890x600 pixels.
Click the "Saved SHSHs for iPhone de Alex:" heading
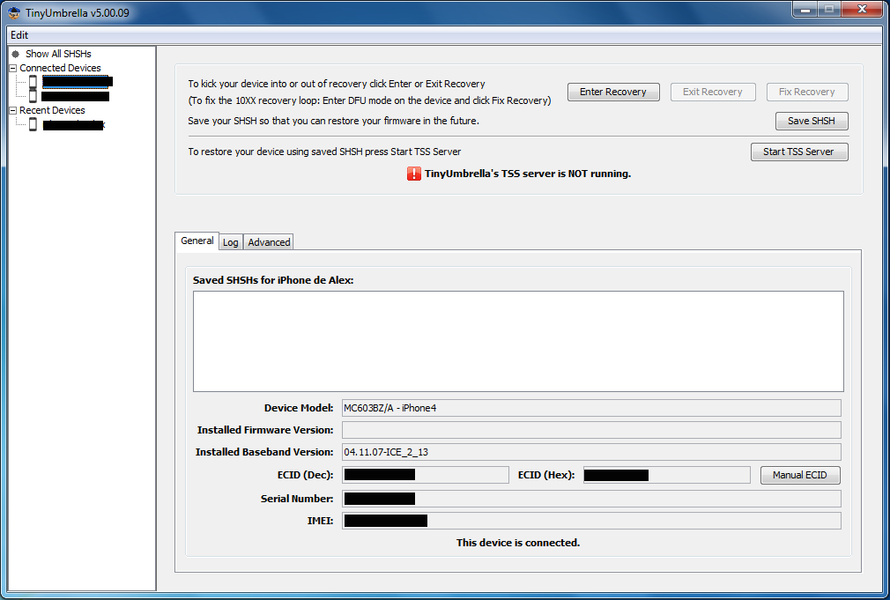click(273, 280)
